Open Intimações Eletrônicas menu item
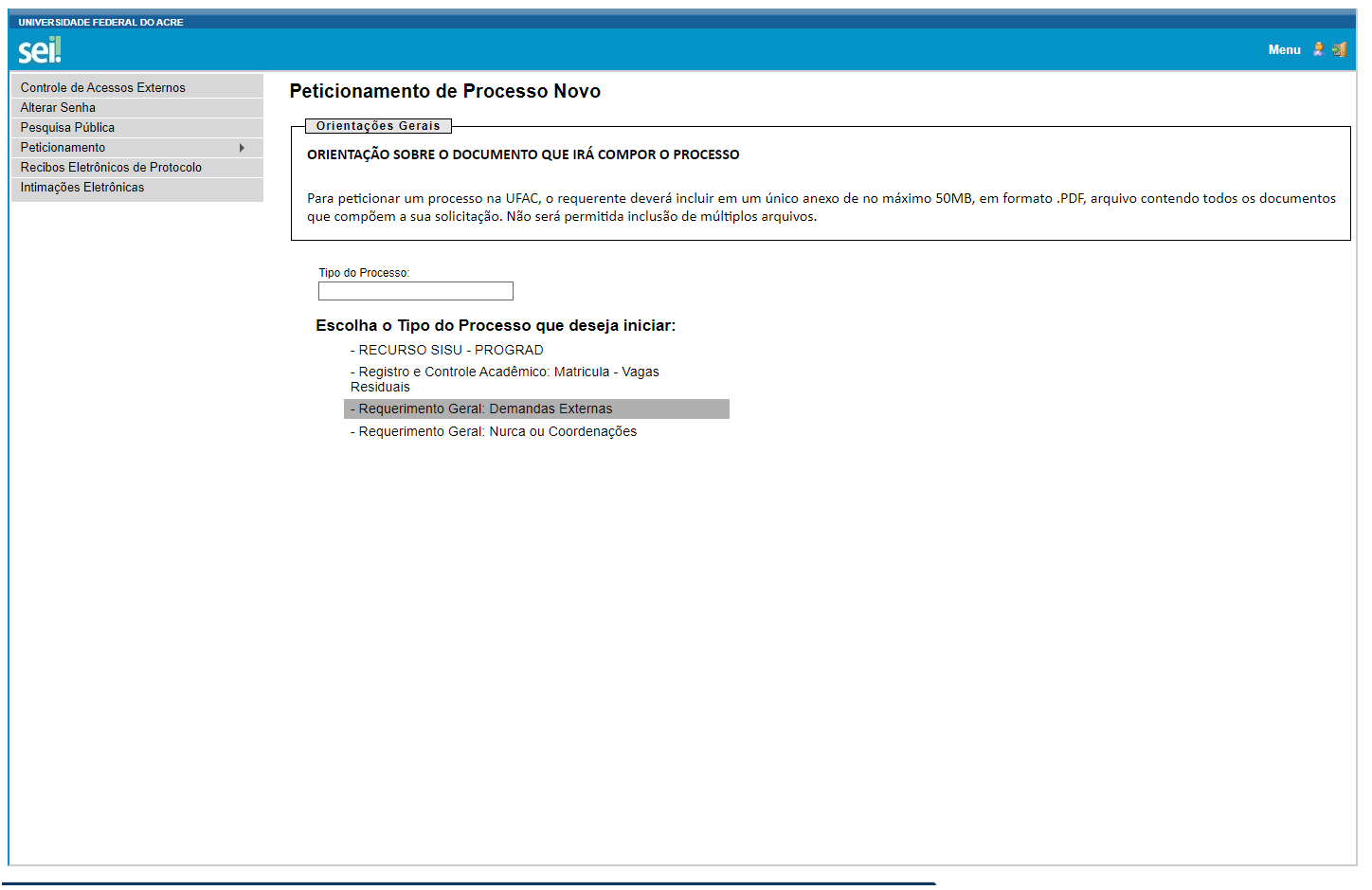Screen dimensions: 1372x890 click(82, 188)
